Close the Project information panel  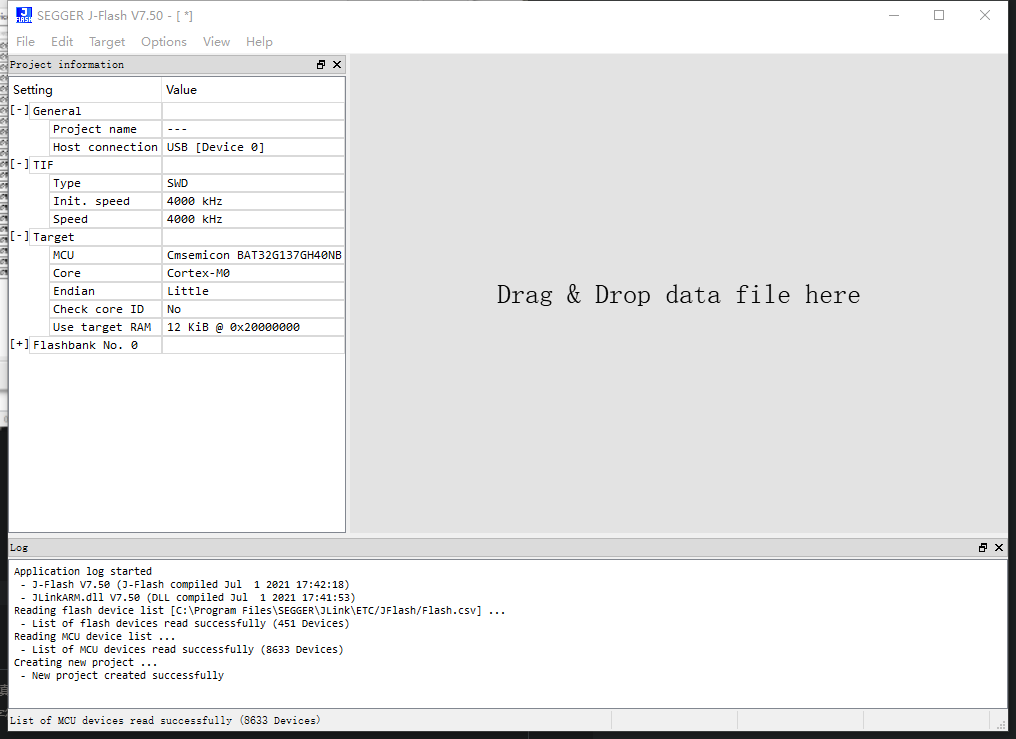click(x=337, y=65)
